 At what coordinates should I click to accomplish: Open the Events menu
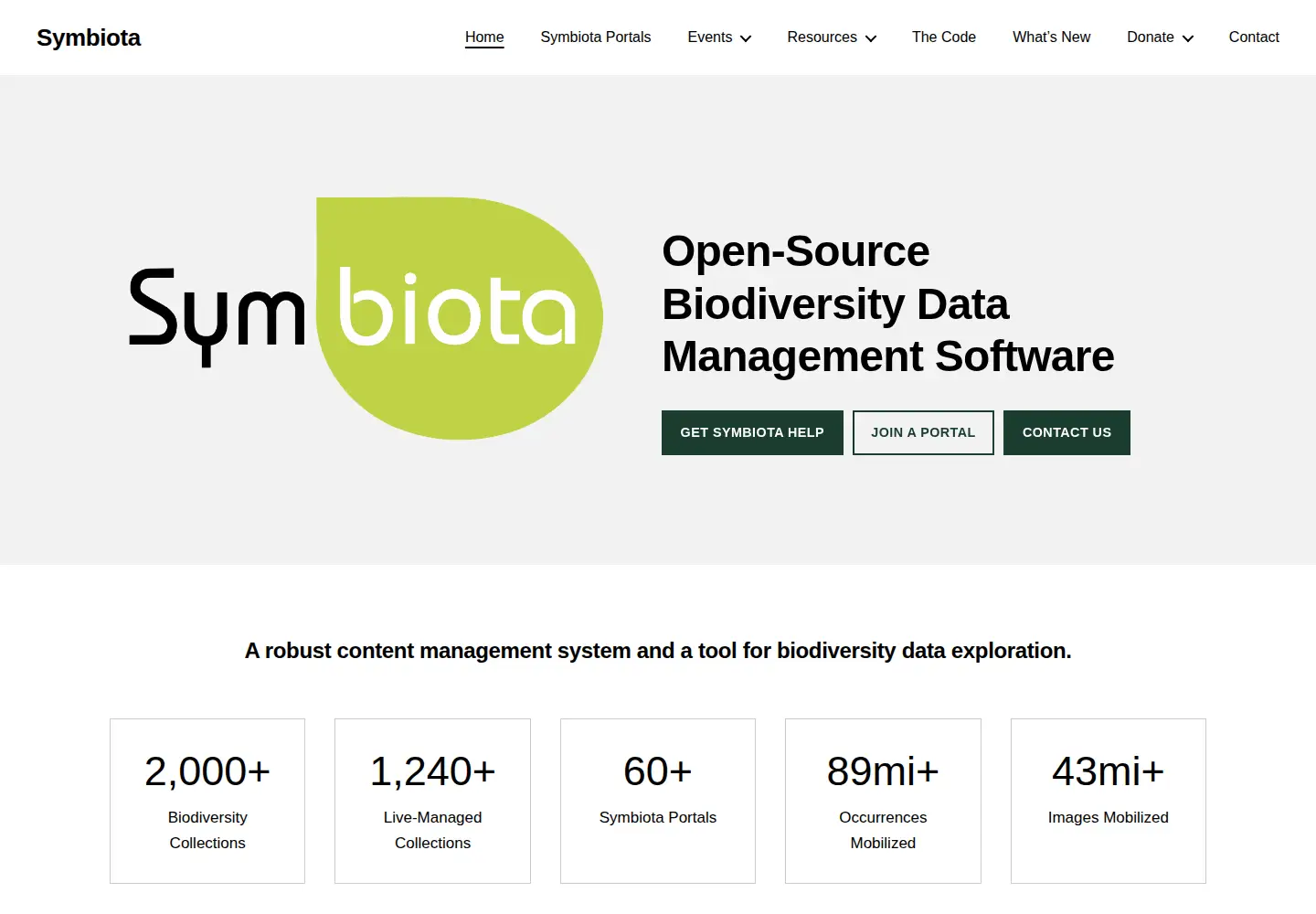tap(710, 37)
